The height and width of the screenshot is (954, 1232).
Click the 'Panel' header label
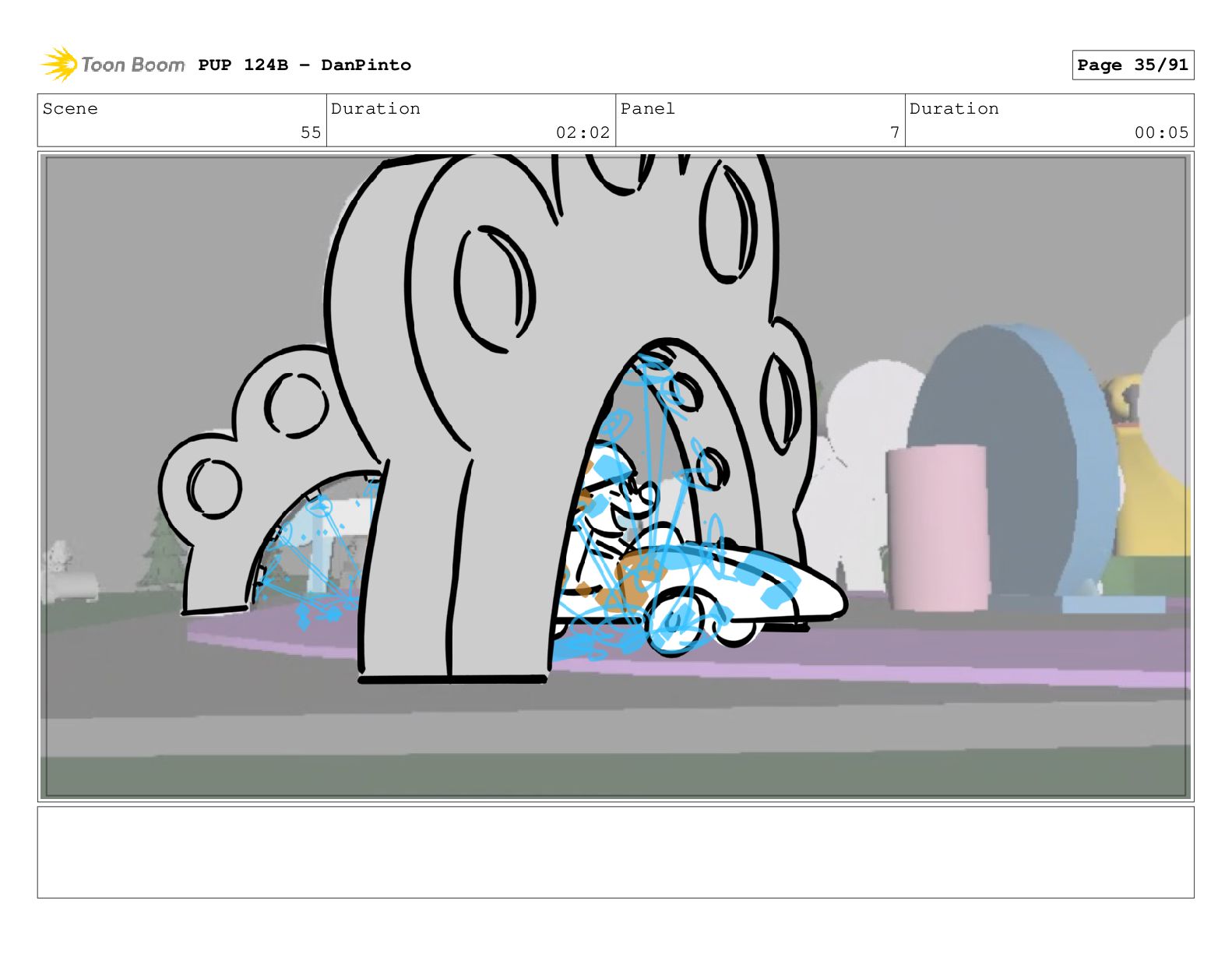coord(647,108)
